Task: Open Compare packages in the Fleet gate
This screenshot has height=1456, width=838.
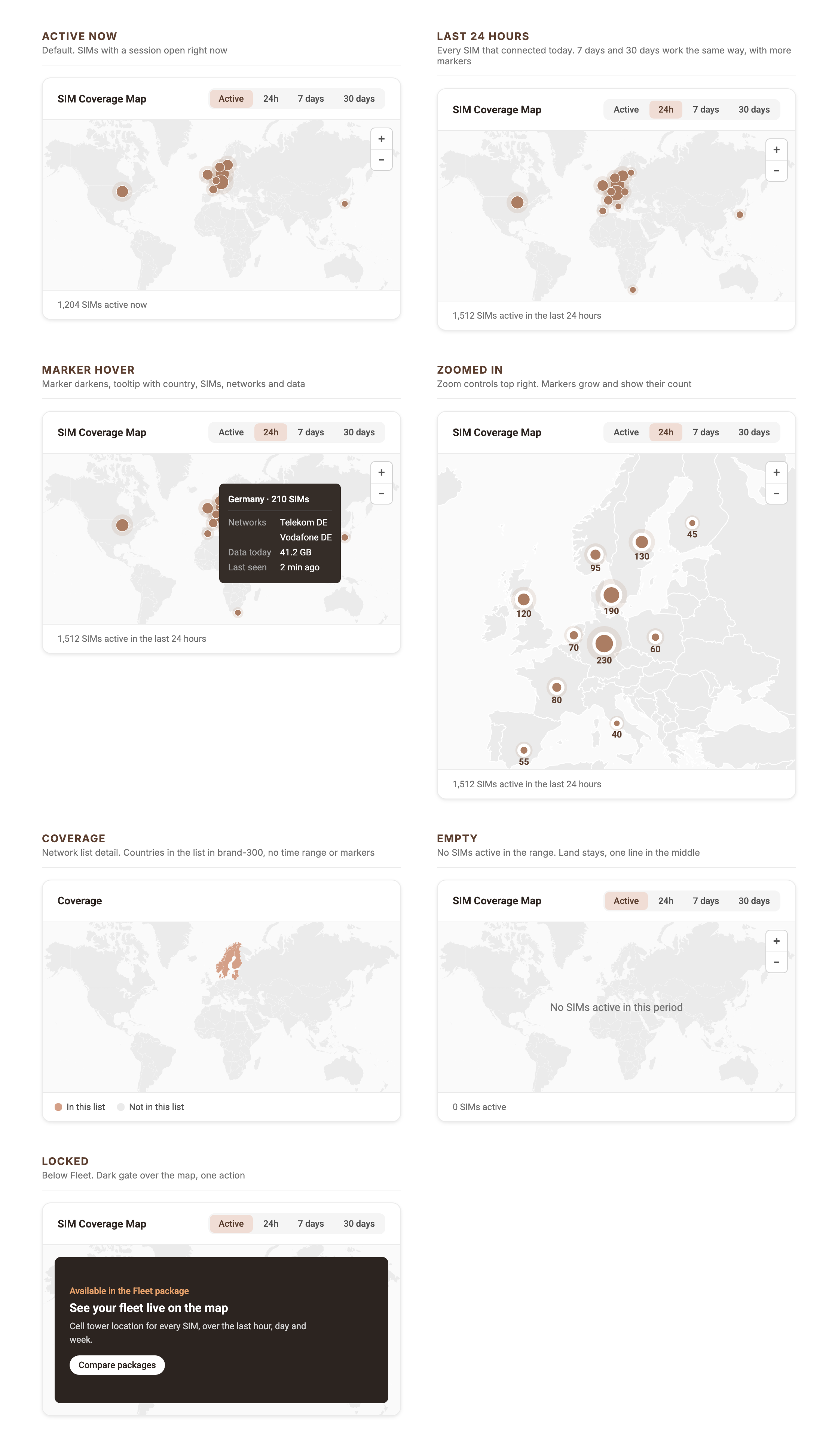Action: click(117, 1365)
